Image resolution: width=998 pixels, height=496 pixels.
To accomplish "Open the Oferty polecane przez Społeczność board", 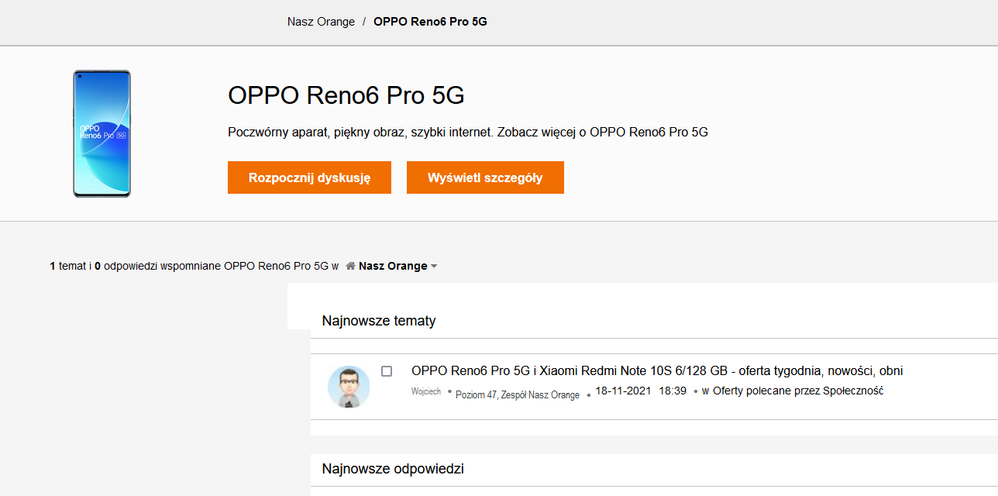I will point(798,391).
